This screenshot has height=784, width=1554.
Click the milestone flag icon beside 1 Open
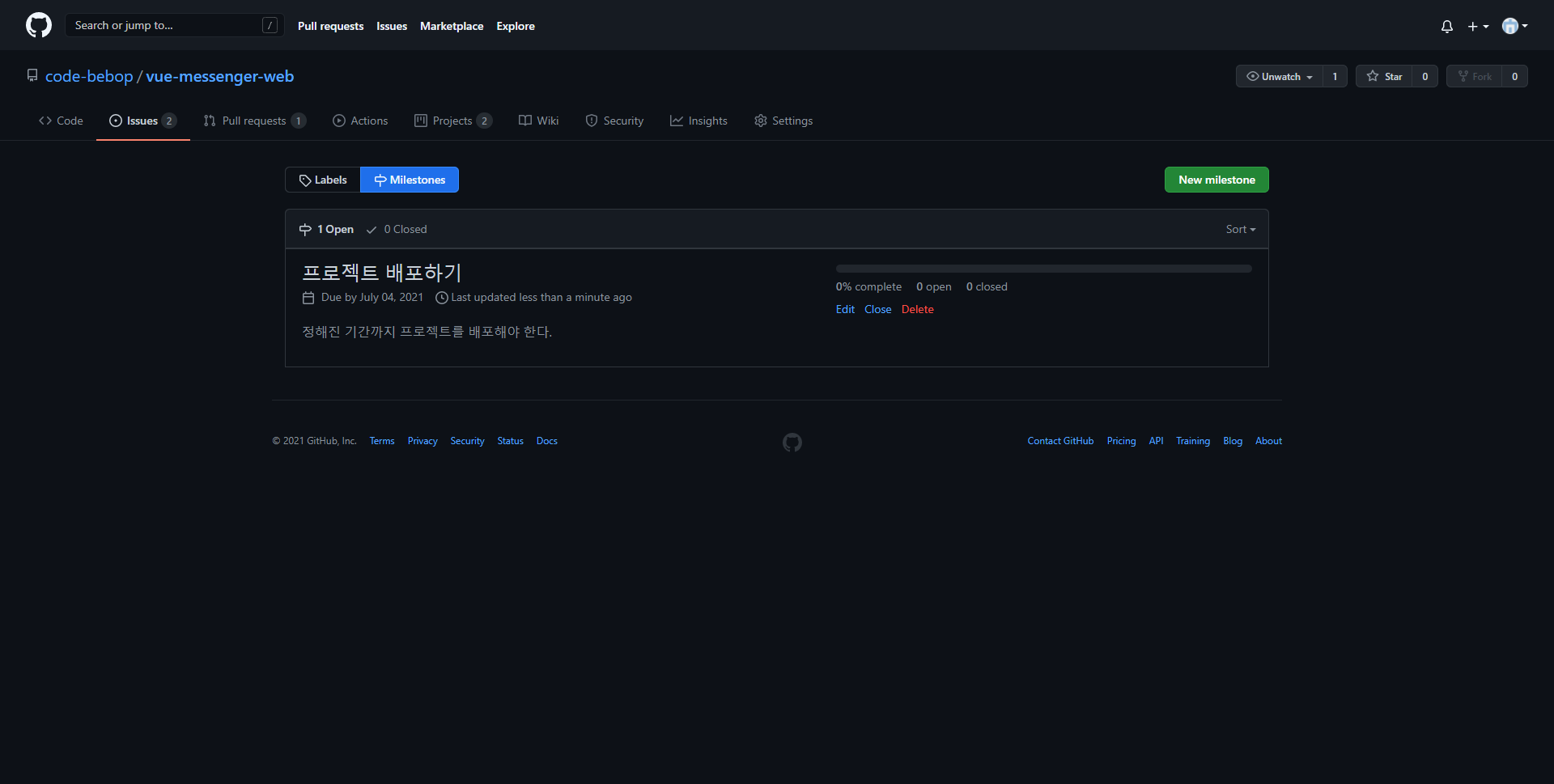(x=305, y=229)
